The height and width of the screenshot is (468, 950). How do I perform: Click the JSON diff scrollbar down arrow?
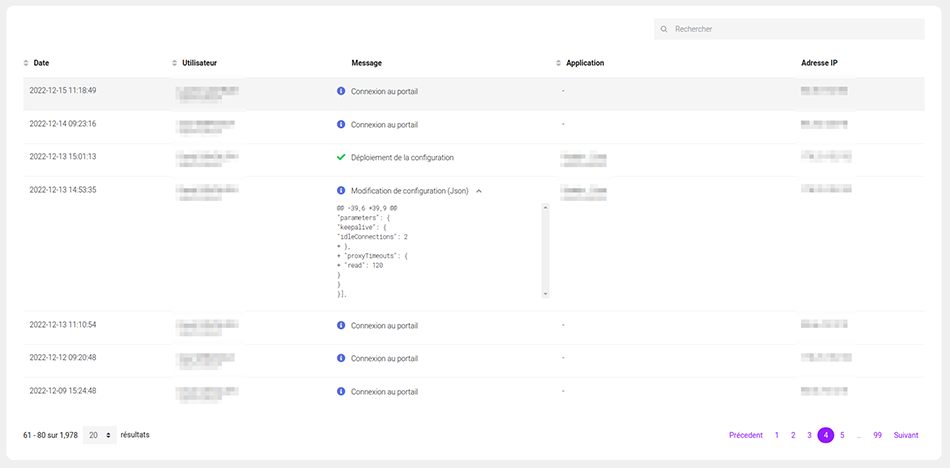coord(545,294)
